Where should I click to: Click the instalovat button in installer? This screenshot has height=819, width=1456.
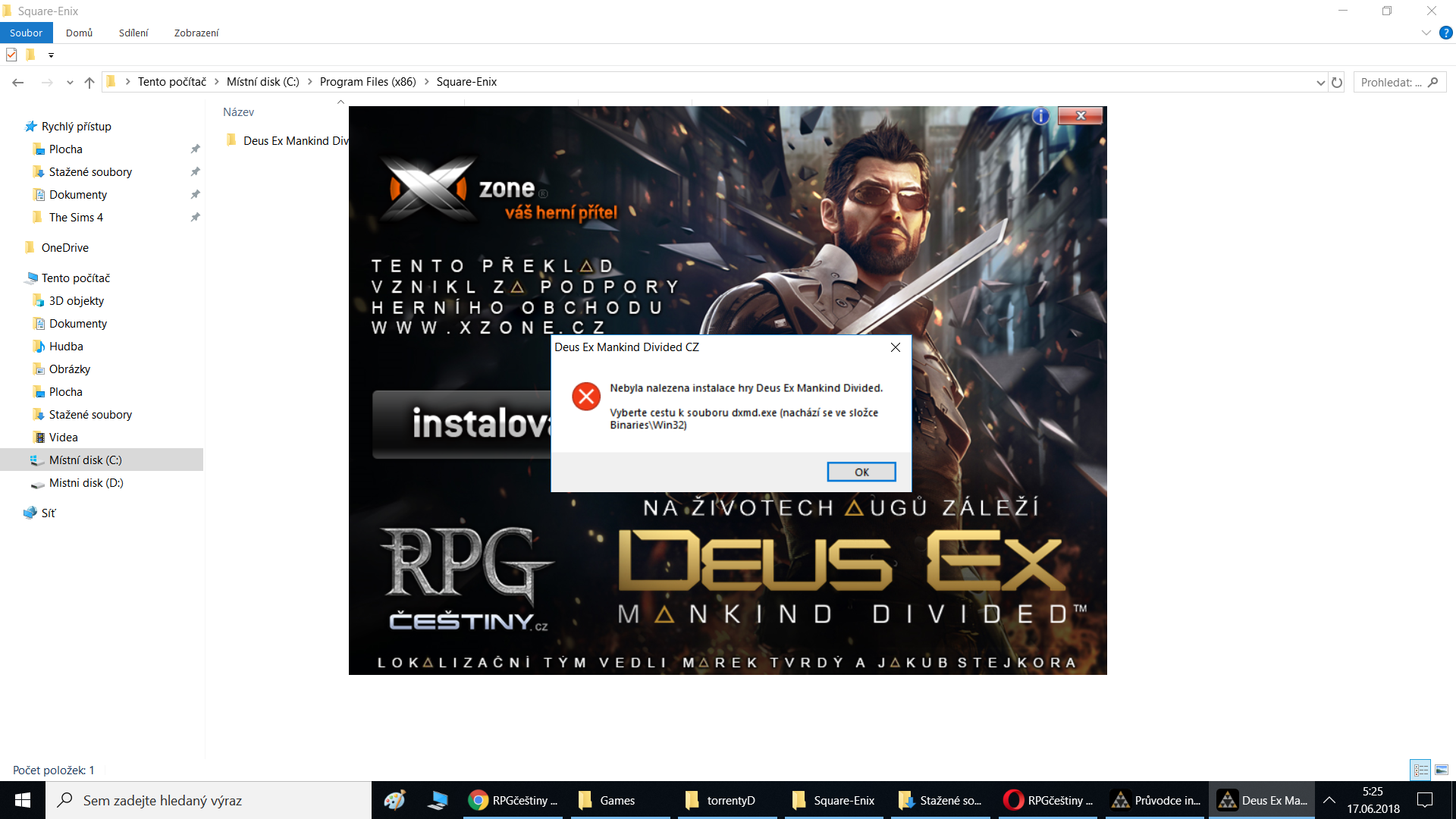pyautogui.click(x=462, y=424)
